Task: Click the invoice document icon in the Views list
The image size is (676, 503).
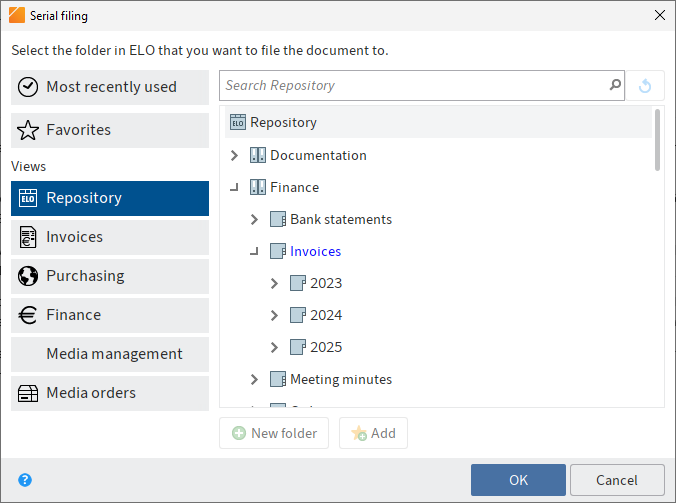Action: pos(28,237)
